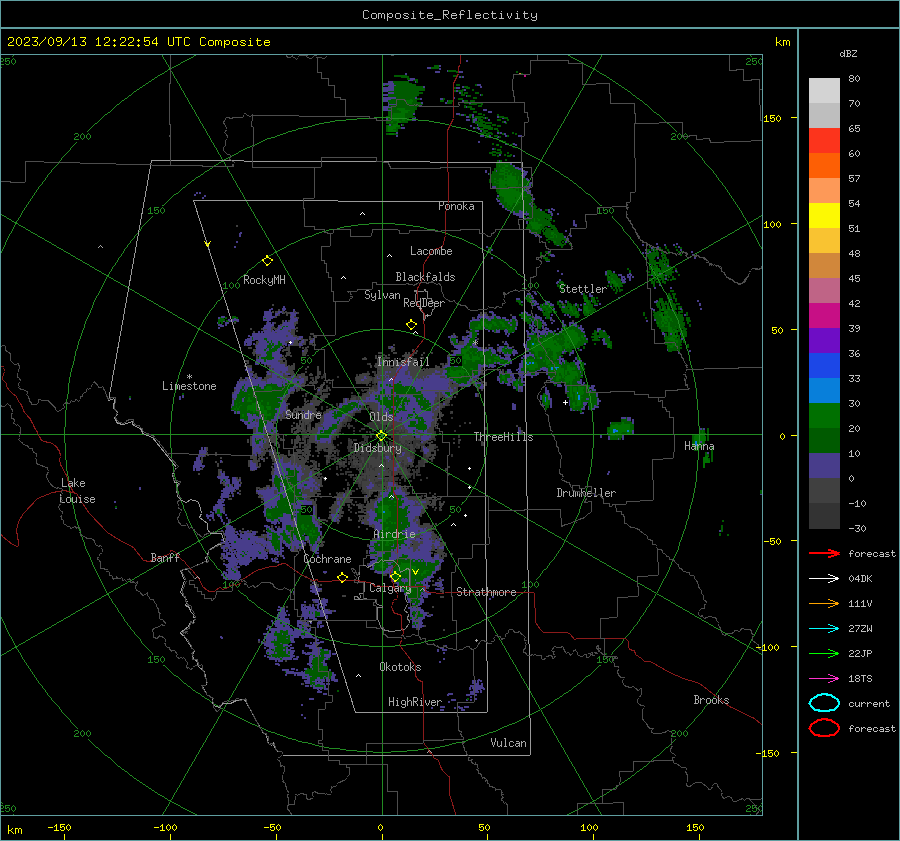Image resolution: width=900 pixels, height=841 pixels.
Task: Click the Strathmore town label
Action: coord(486,592)
